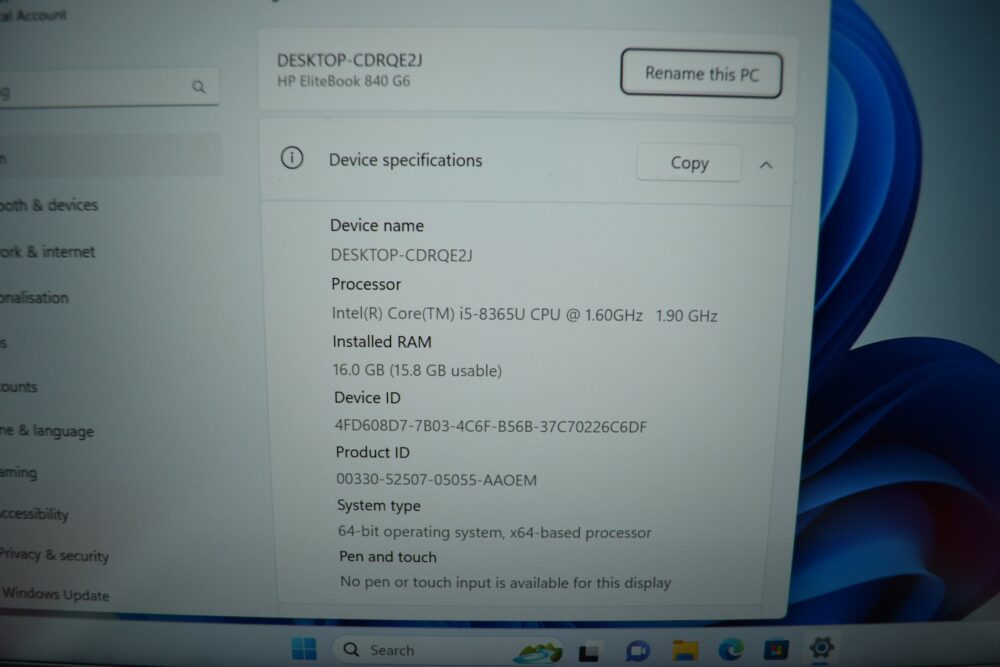Click the landscape search highlight icon

tap(539, 652)
